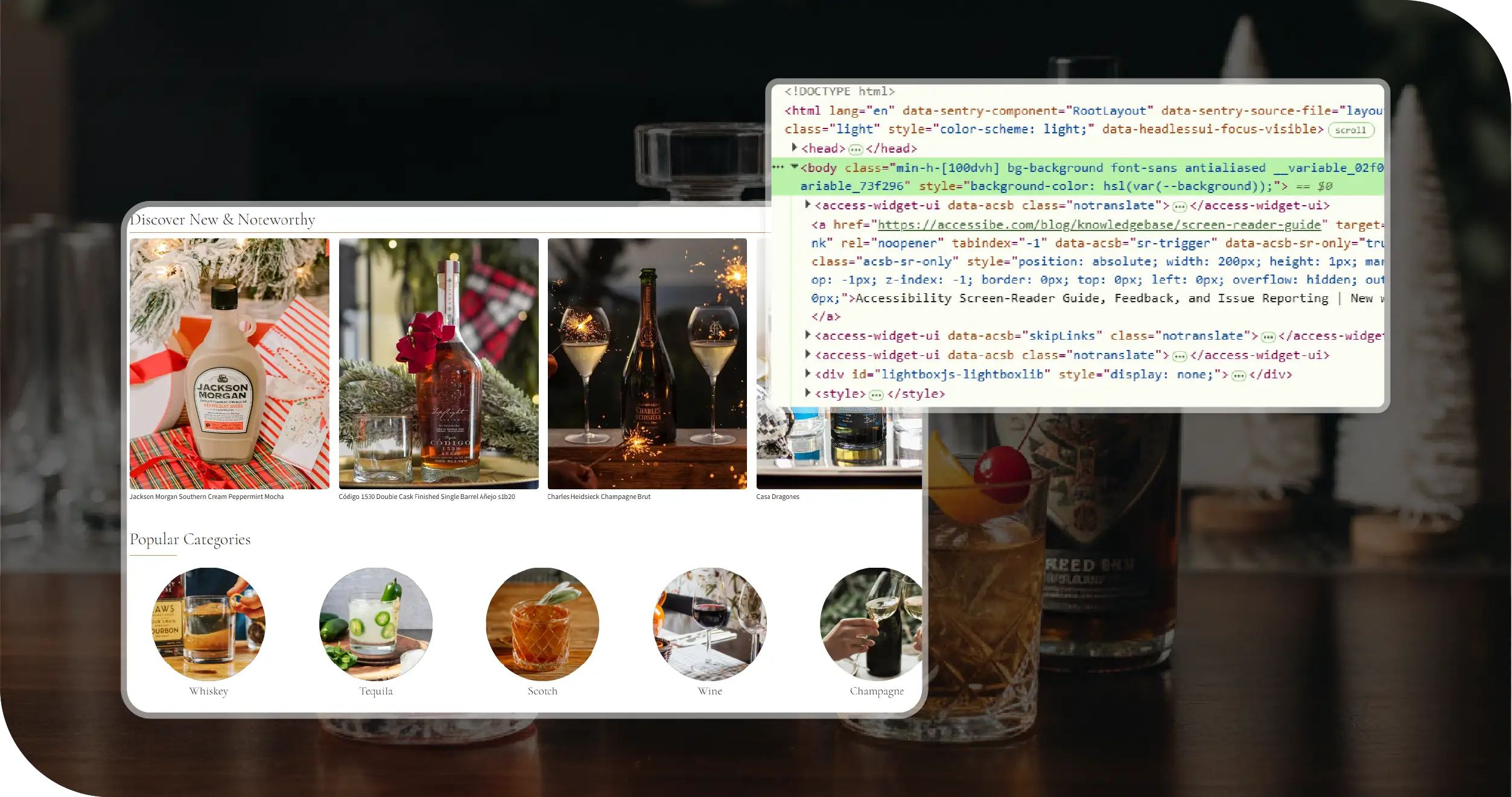This screenshot has height=797, width=1512.
Task: Select the Scotch category circle
Action: coord(542,624)
